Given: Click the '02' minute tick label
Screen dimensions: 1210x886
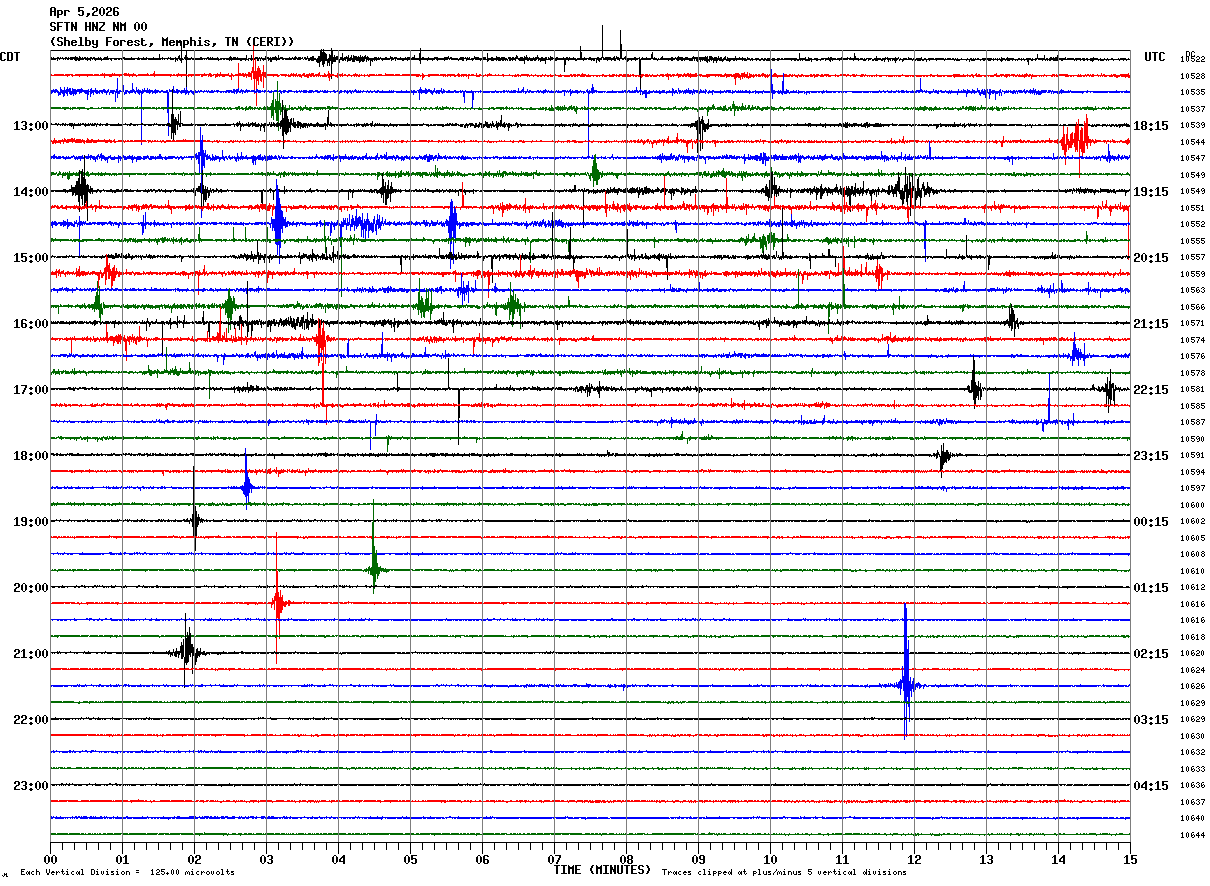Looking at the screenshot, I should point(194,859).
